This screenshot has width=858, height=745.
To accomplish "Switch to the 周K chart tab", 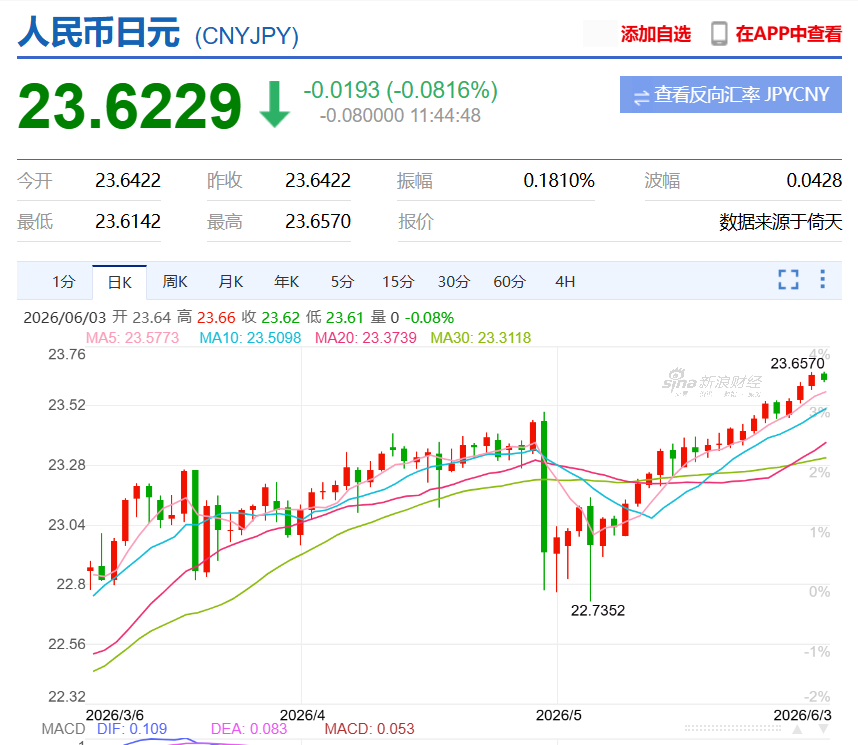I will [x=175, y=282].
